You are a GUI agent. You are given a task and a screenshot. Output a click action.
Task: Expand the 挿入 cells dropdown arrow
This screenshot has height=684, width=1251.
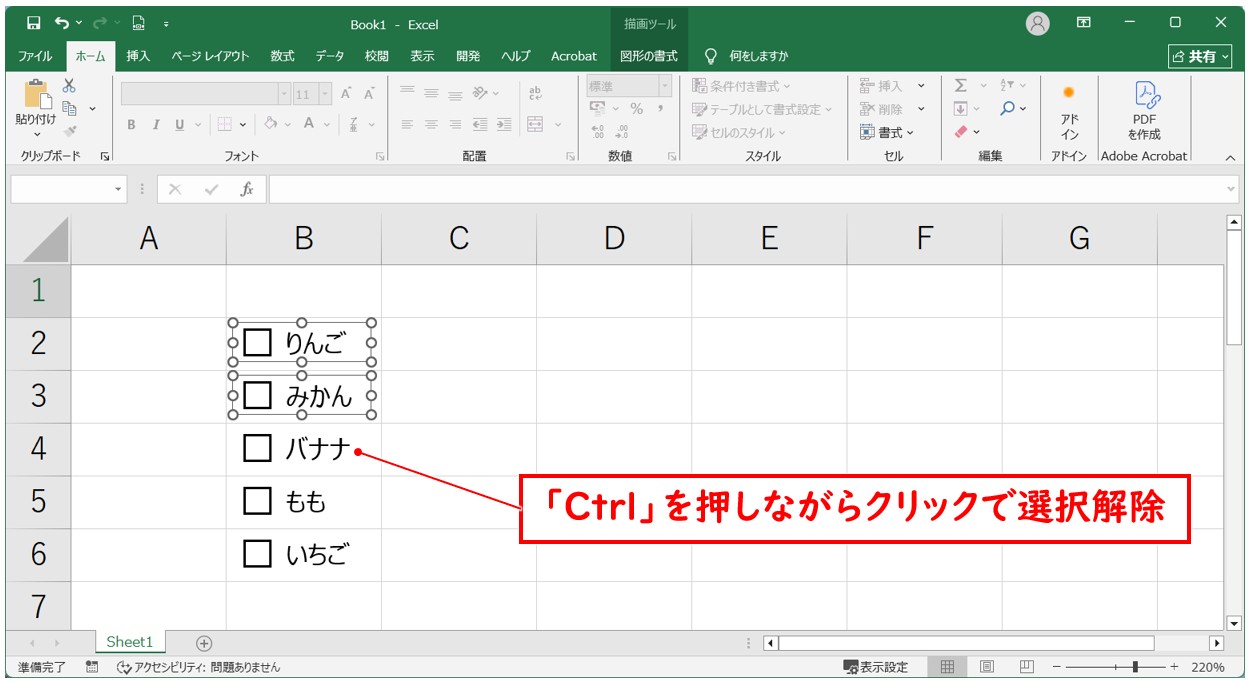click(x=921, y=86)
